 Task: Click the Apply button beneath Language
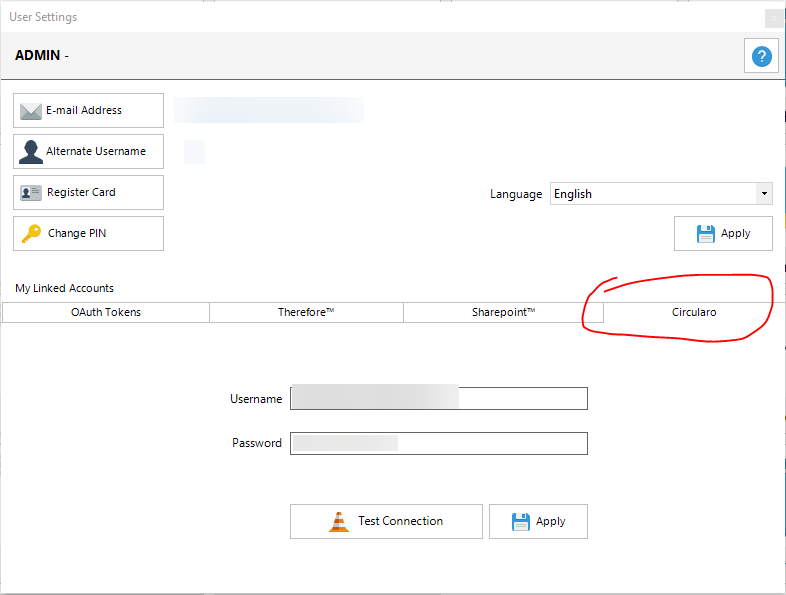point(723,234)
